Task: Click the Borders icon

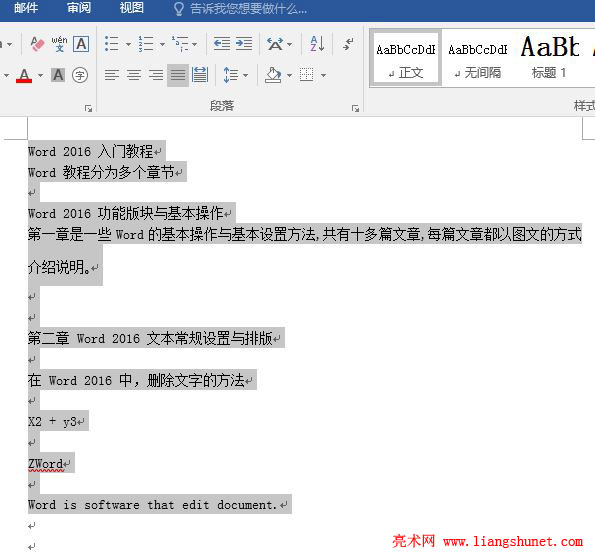Action: (307, 75)
